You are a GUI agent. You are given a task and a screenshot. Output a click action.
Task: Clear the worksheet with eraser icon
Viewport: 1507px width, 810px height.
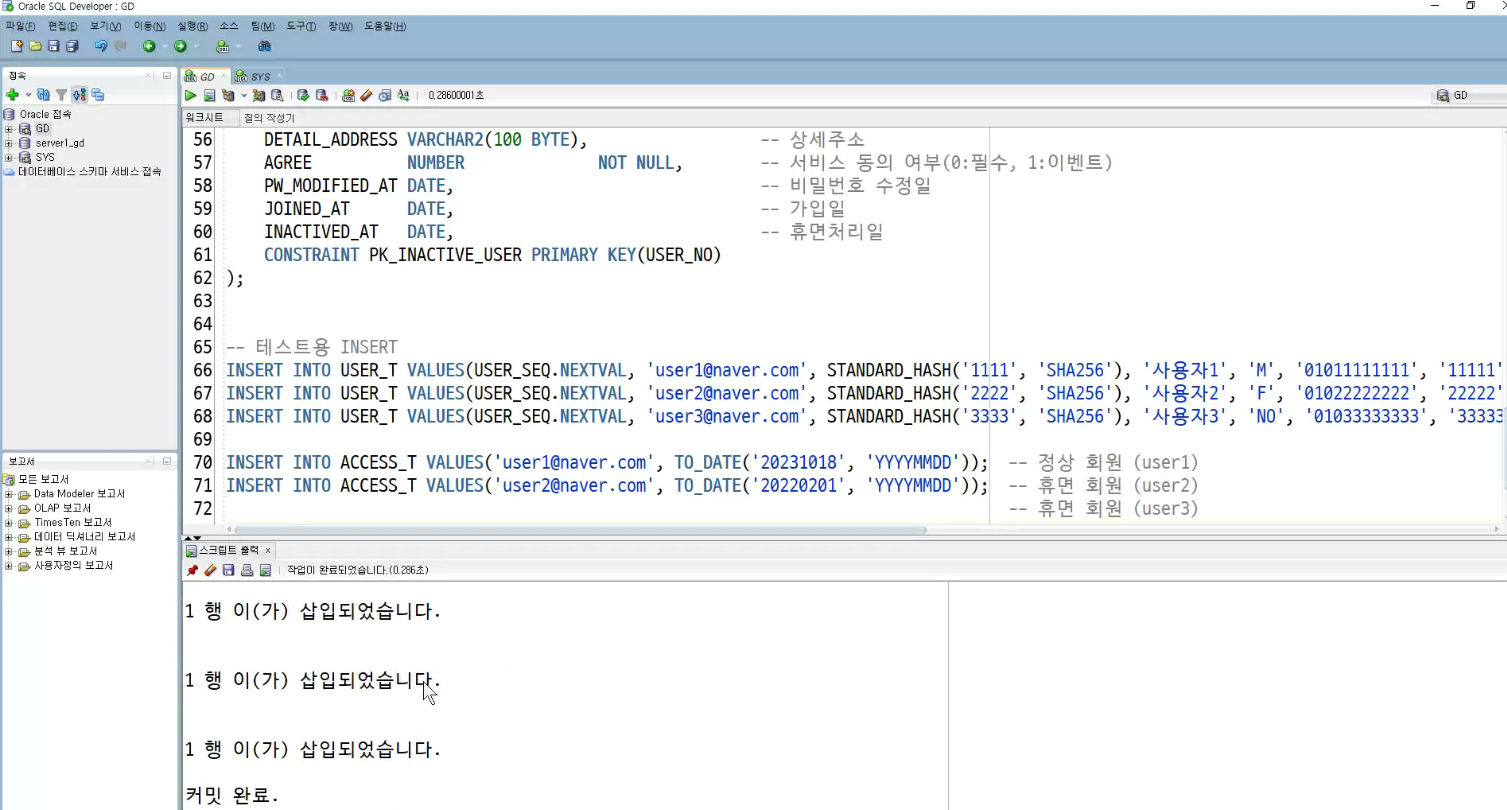(x=366, y=95)
